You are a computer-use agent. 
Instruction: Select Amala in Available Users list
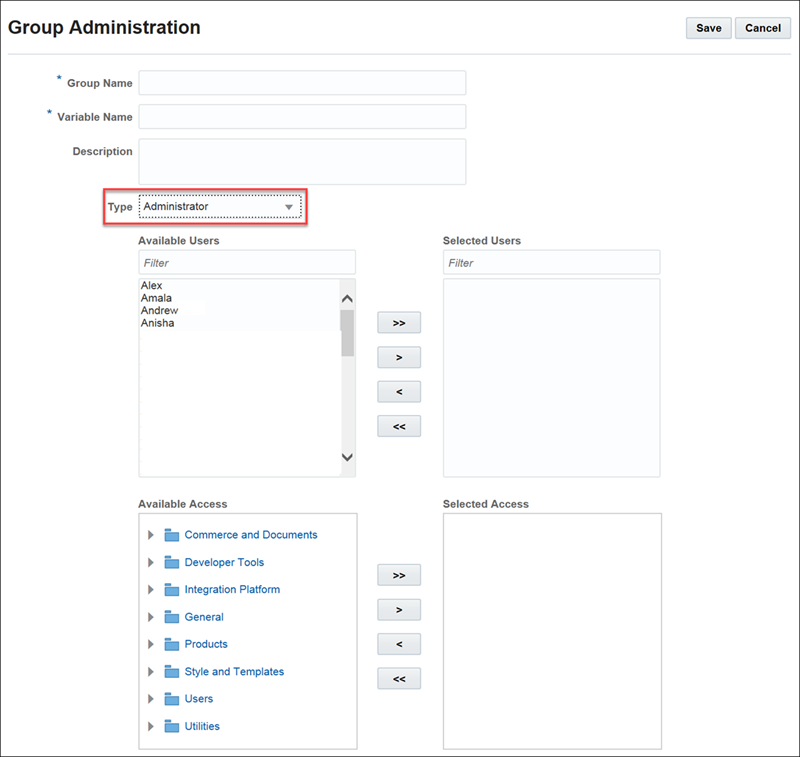tap(155, 298)
